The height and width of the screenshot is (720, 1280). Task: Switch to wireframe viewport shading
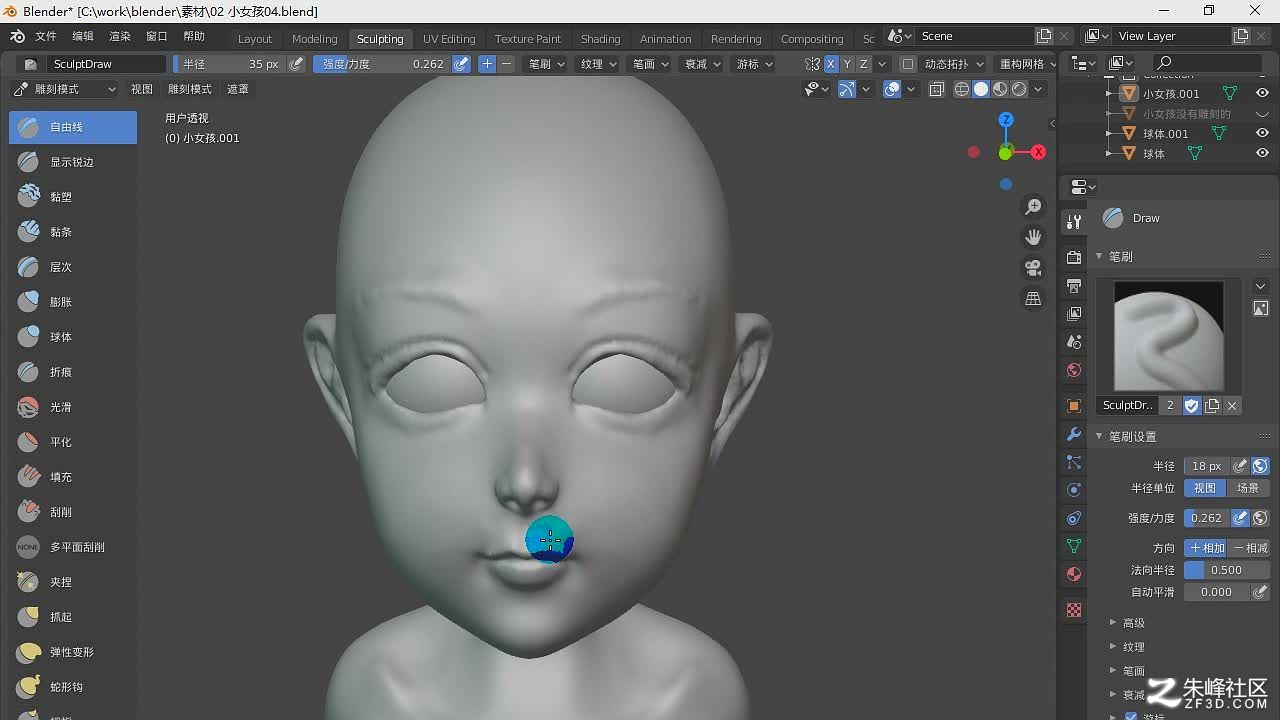point(962,89)
